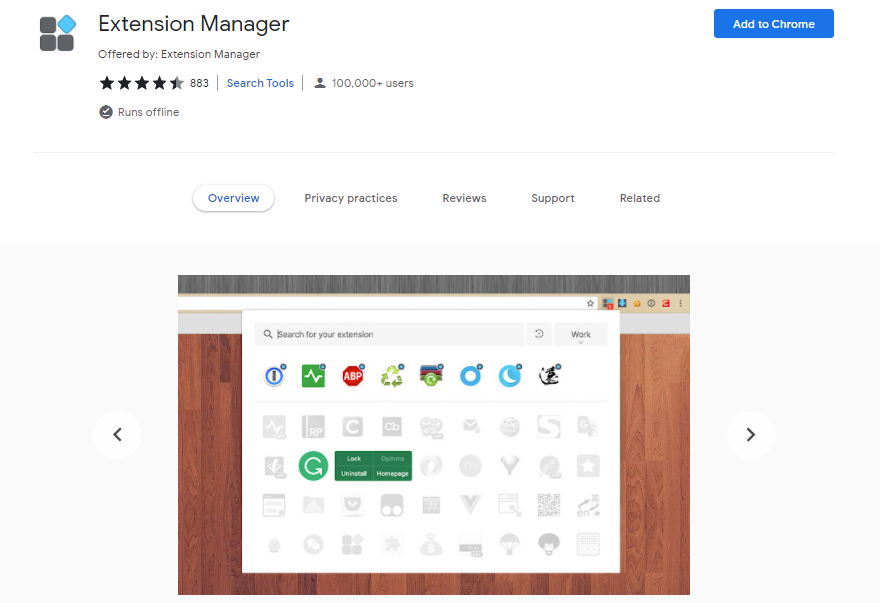Click the 1Password extension icon in preview
This screenshot has height=603, width=880.
(x=275, y=376)
